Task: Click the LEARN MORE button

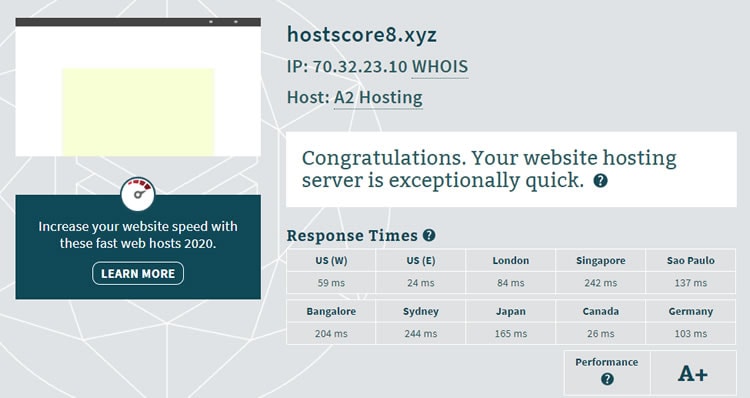Action: pos(138,273)
